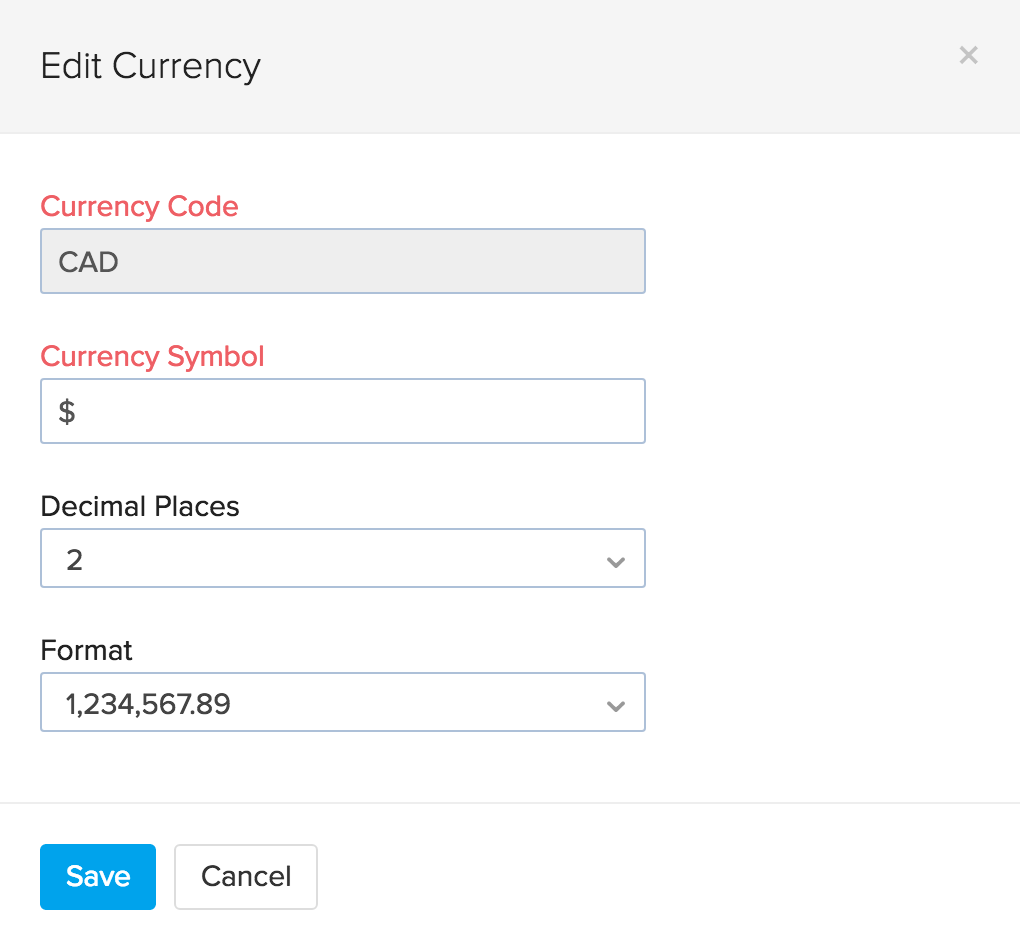This screenshot has height=950, width=1020.
Task: Open the Format dropdown chevron
Action: point(616,706)
